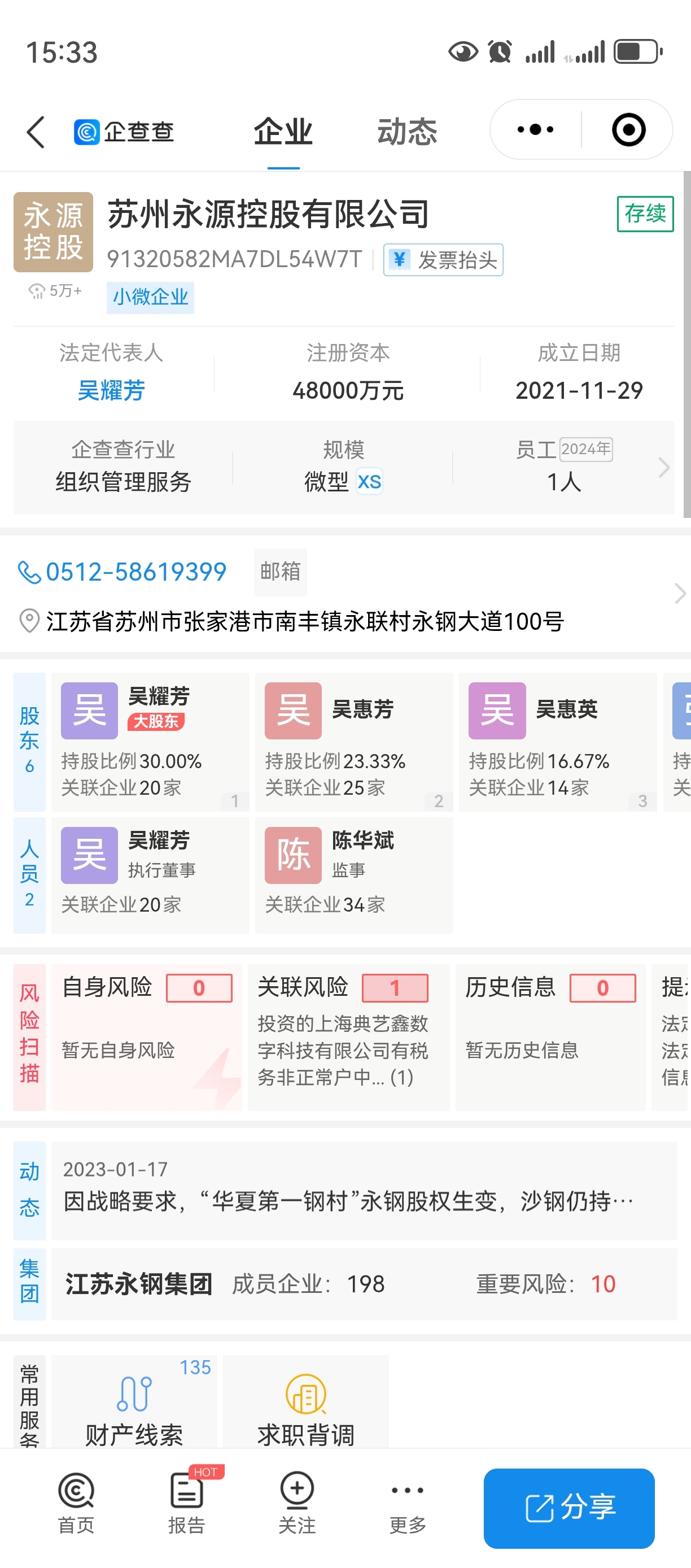Tap 关联企业 34家 under 陈华斌

click(325, 904)
